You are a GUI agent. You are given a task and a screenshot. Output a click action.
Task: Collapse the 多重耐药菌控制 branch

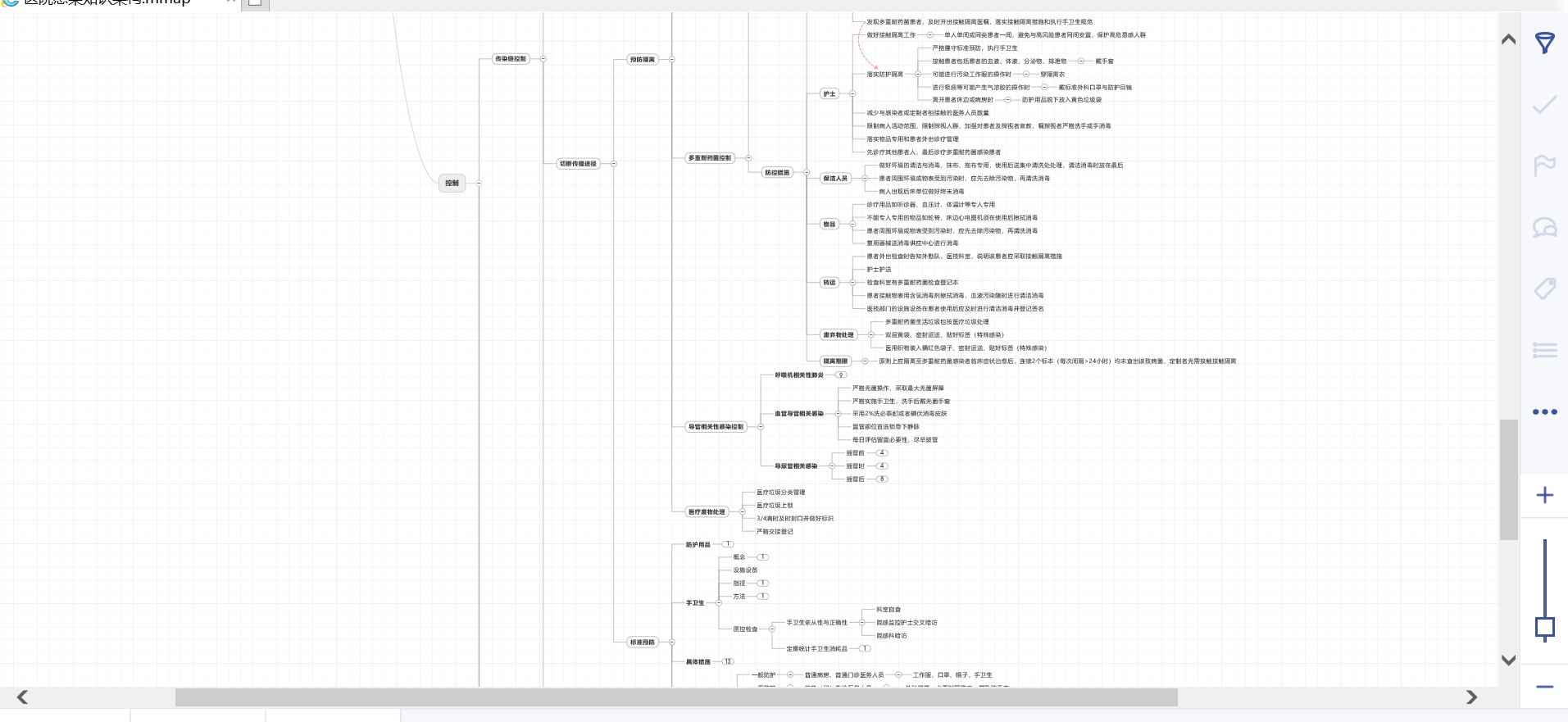tap(748, 158)
